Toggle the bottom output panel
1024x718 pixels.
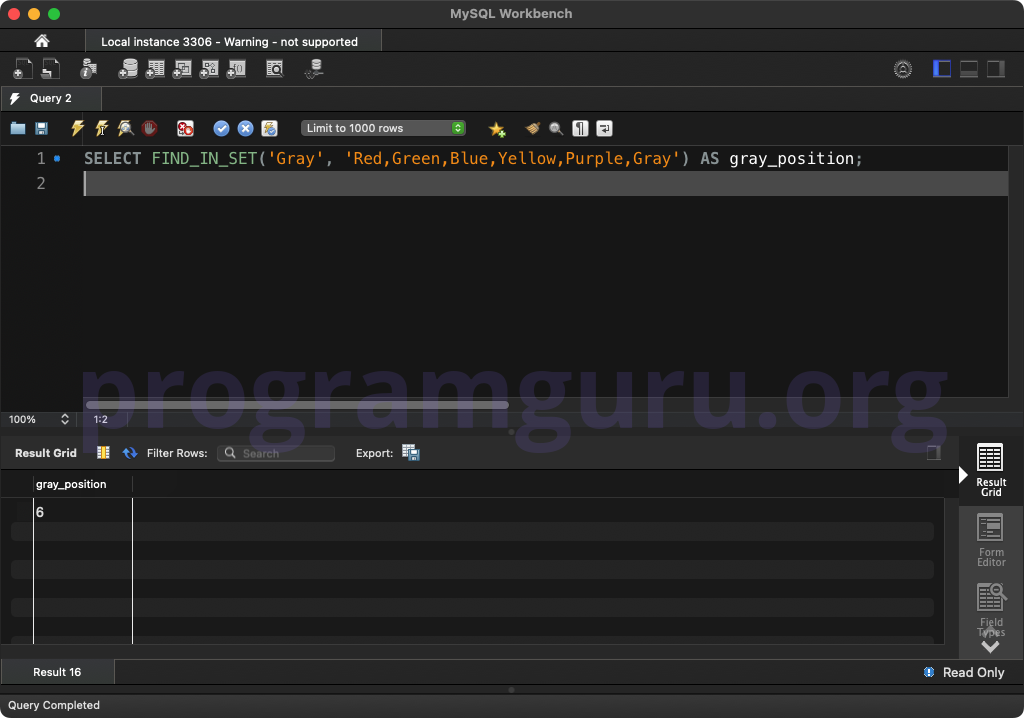(x=968, y=69)
